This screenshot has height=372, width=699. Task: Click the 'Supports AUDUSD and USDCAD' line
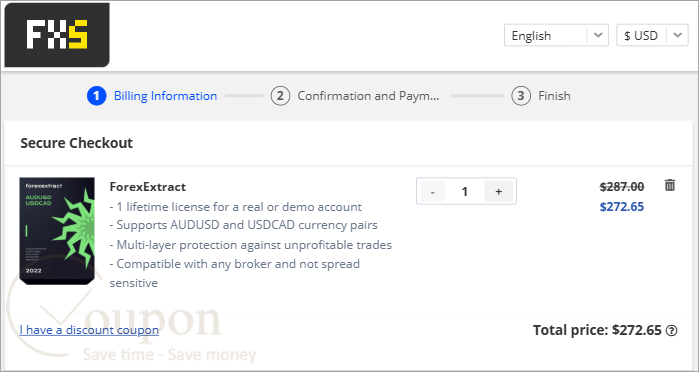(x=243, y=225)
